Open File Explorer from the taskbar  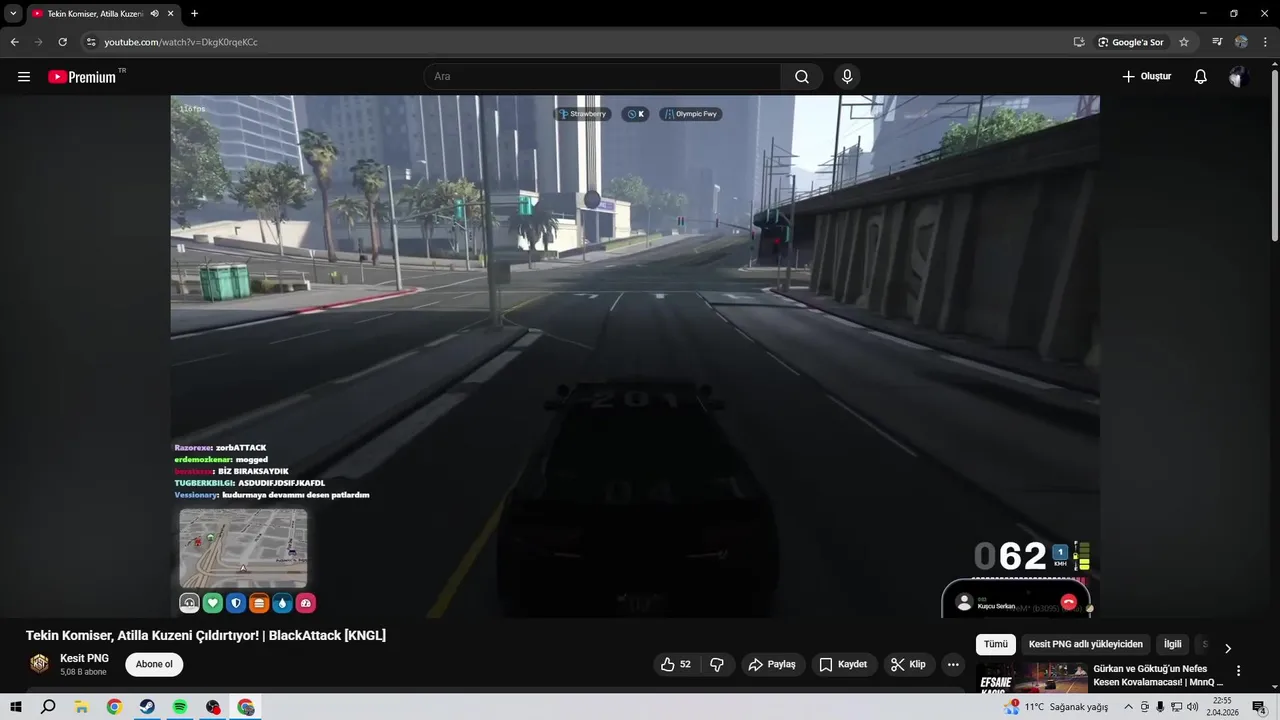coord(81,707)
